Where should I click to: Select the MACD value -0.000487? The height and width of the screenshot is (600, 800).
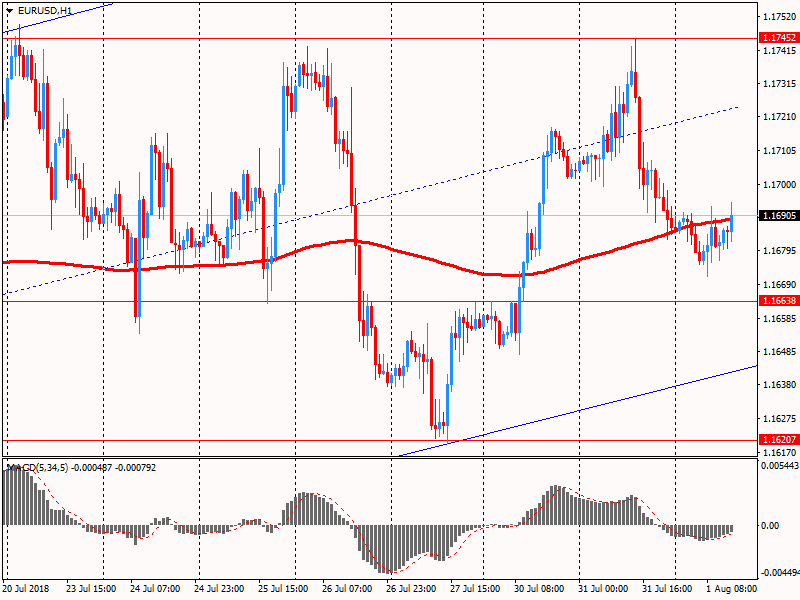pyautogui.click(x=91, y=467)
